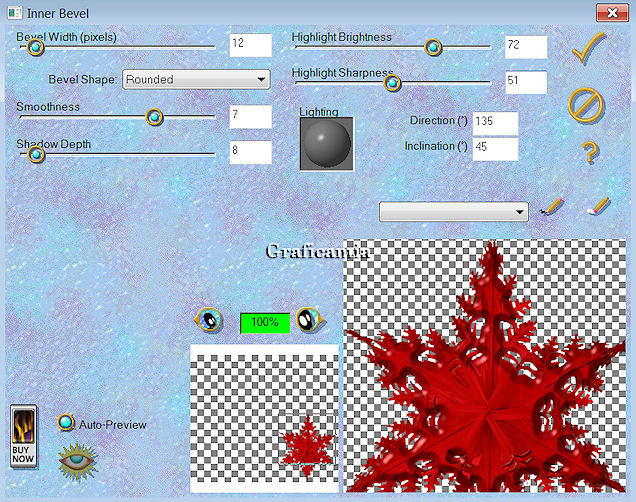The height and width of the screenshot is (502, 636).
Task: Click the gold proof eye icon
Action: click(x=77, y=461)
